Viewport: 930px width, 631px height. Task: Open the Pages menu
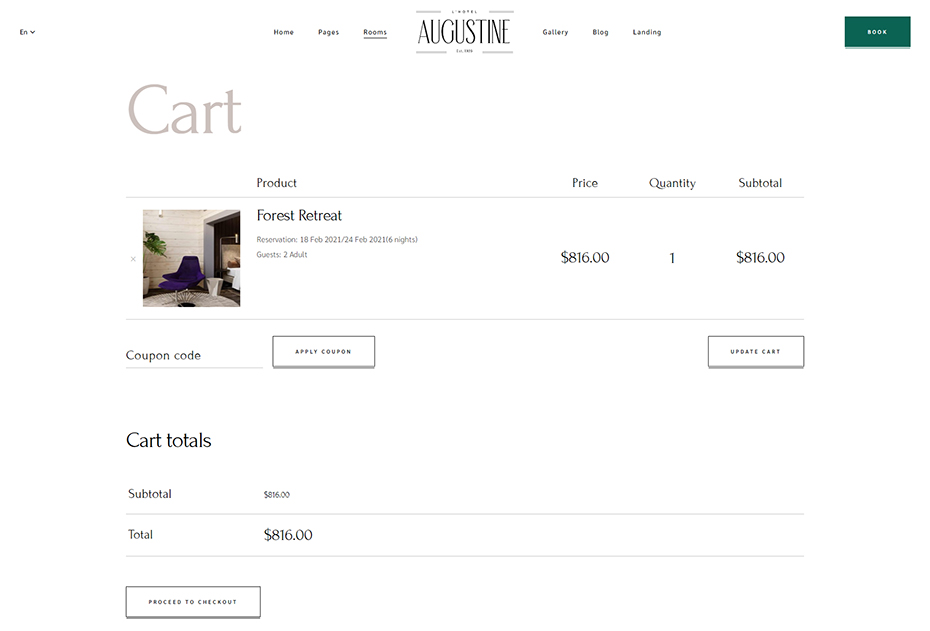pyautogui.click(x=328, y=32)
